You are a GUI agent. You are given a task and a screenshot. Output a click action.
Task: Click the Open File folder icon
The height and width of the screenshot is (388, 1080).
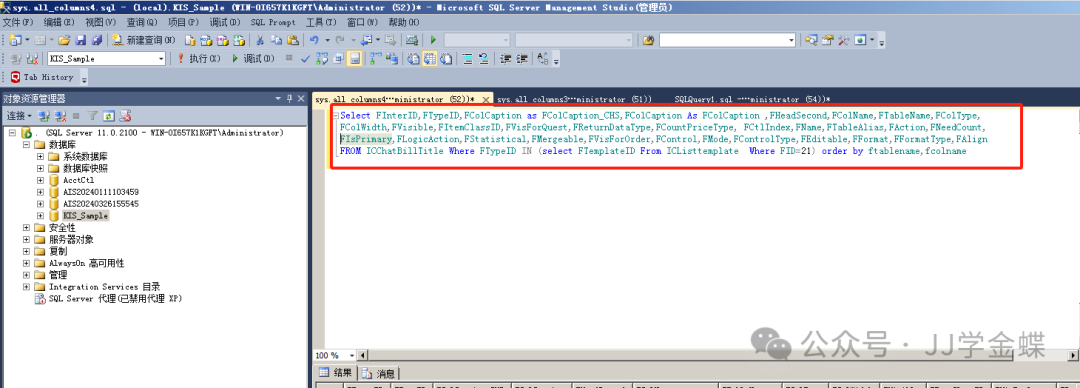pos(64,40)
